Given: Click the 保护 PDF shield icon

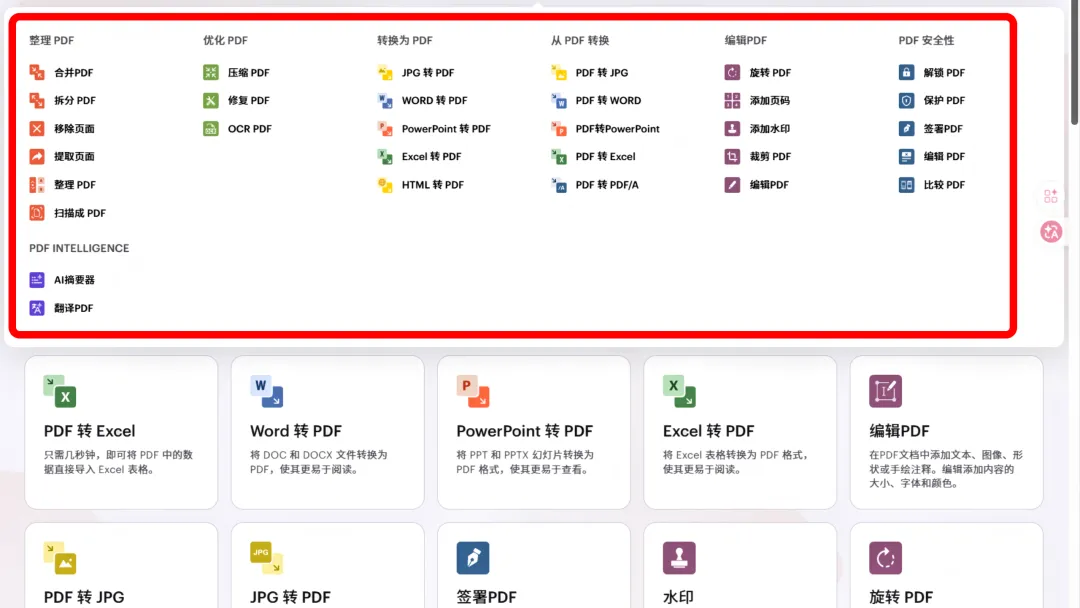Looking at the screenshot, I should point(906,101).
